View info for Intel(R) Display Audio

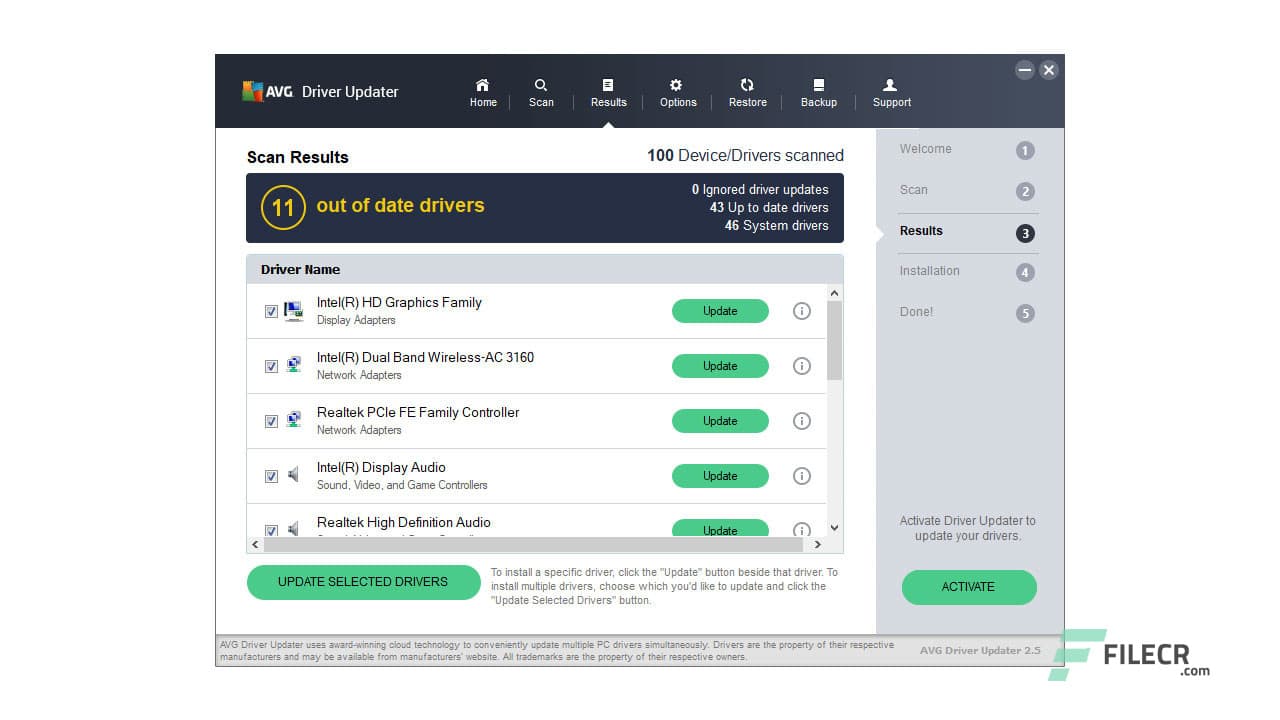click(x=801, y=476)
